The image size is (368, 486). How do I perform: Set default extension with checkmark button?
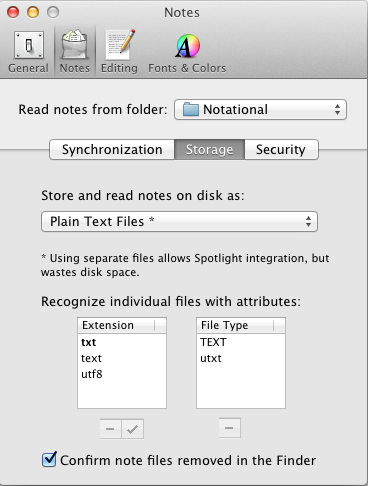(133, 429)
